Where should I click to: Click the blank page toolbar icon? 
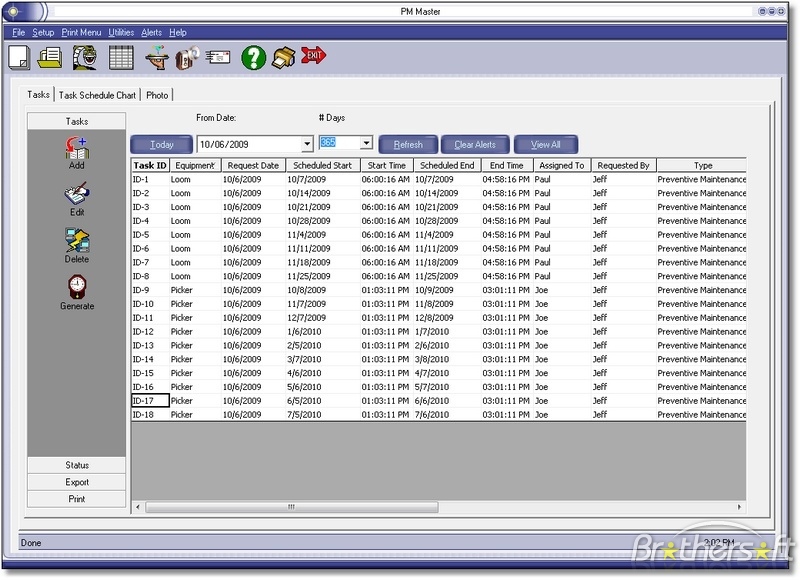tap(19, 57)
